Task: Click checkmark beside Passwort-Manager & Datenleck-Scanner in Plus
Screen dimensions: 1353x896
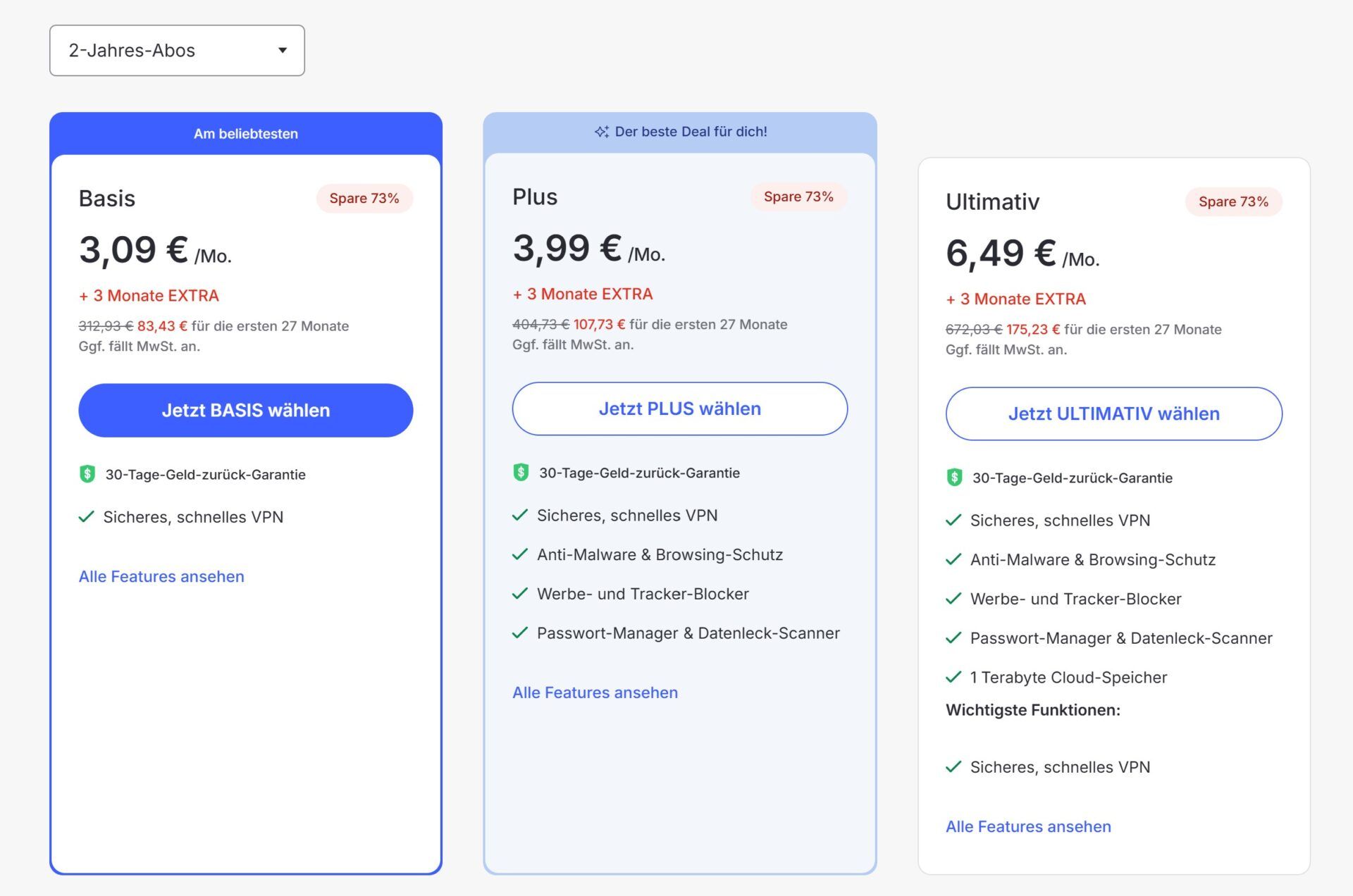Action: click(520, 633)
